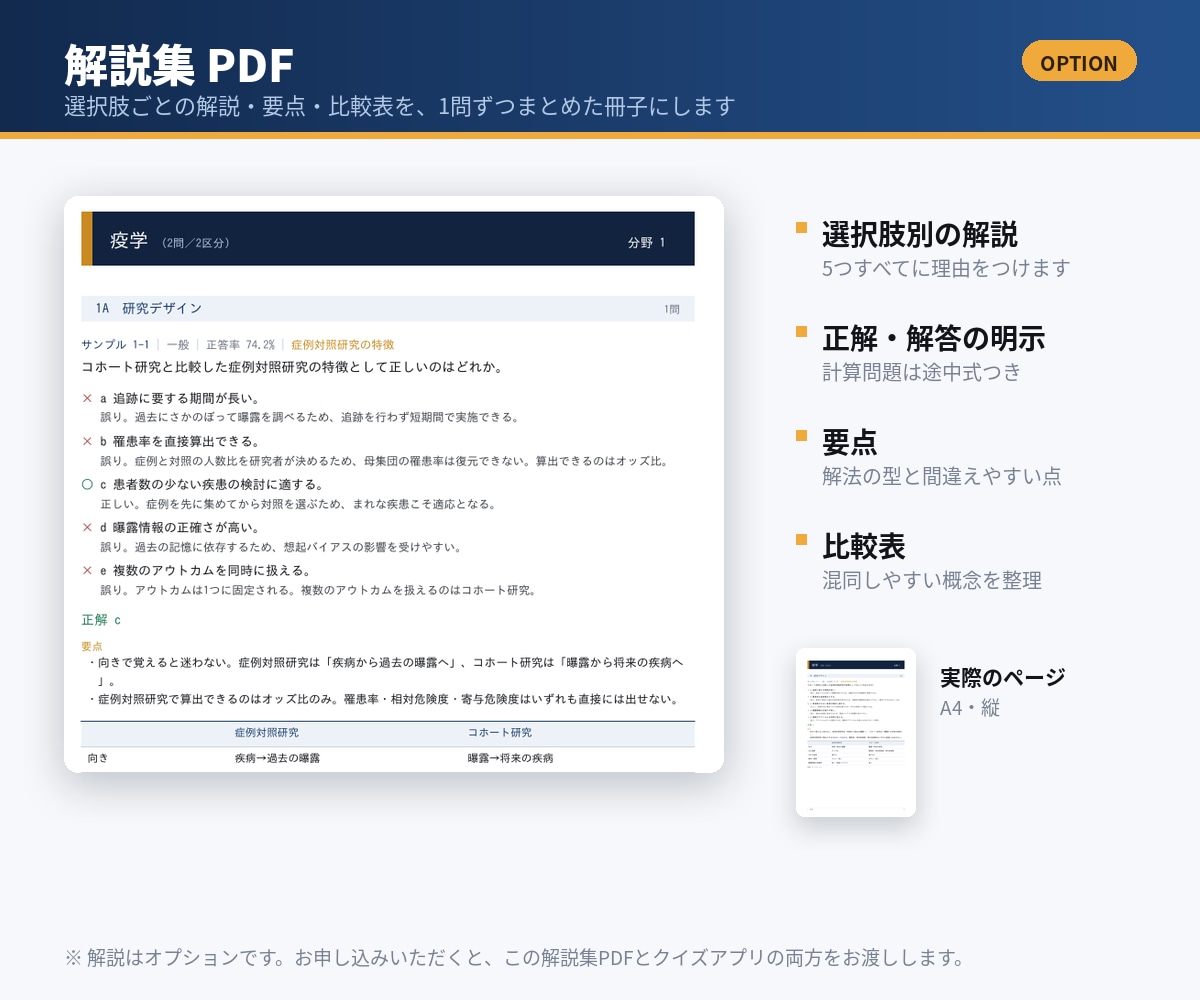Click option c 患者数の少ない疾患の検討に適する
This screenshot has width=1200, height=1000.
[213, 484]
